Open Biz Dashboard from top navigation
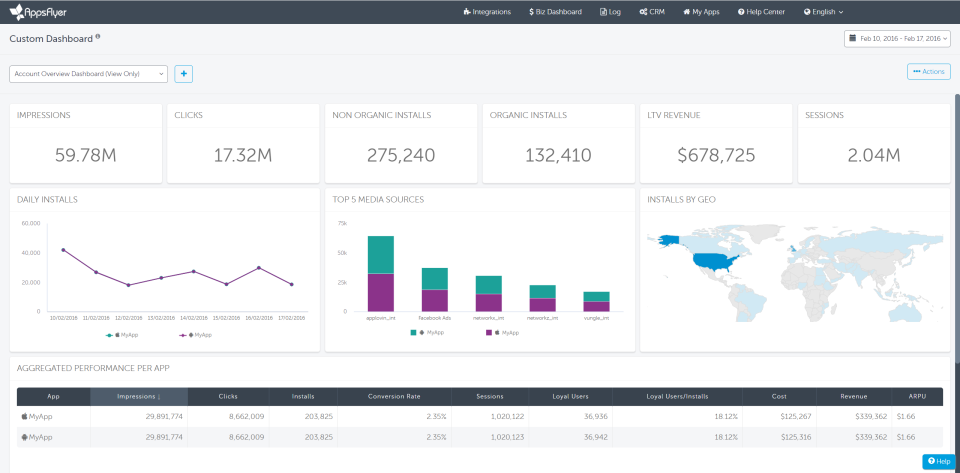The height and width of the screenshot is (473, 960). (554, 12)
